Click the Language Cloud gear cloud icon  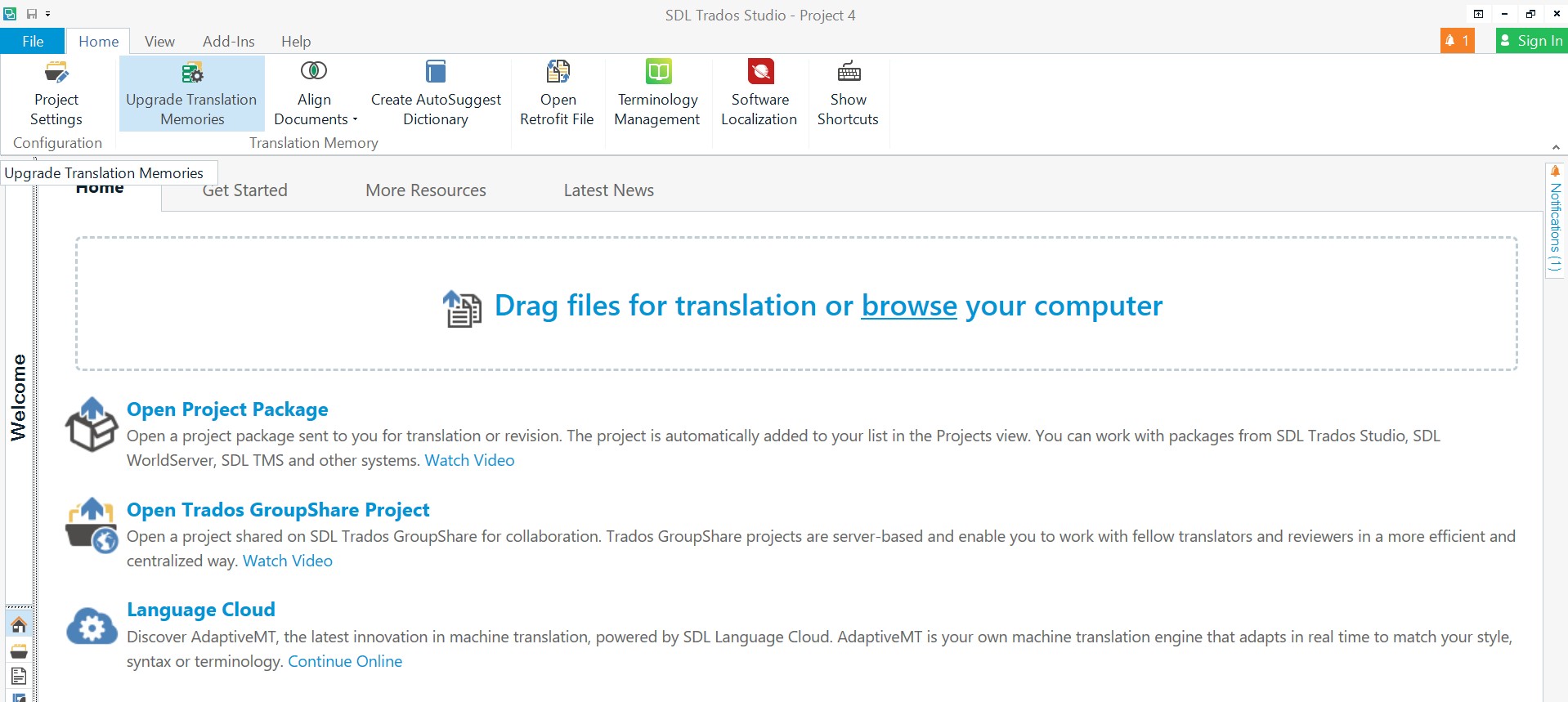[92, 626]
